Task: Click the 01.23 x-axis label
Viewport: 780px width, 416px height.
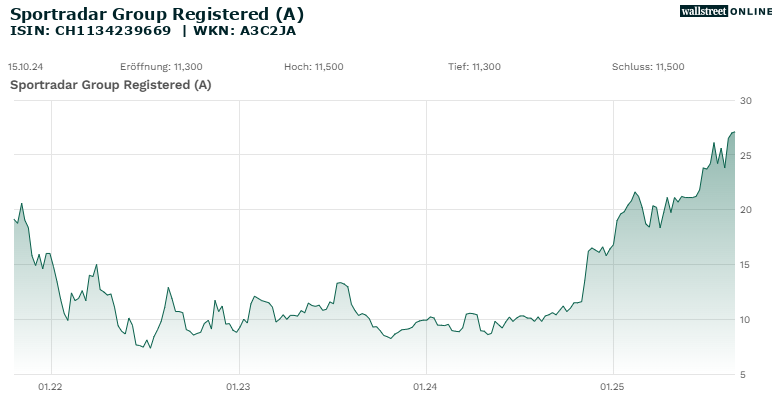Action: (238, 387)
